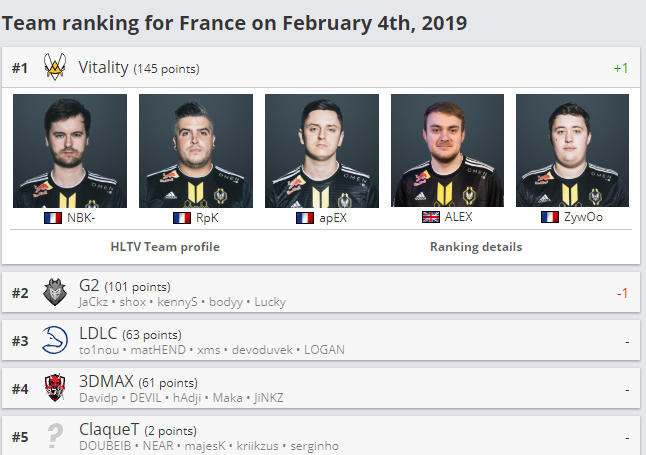Click ZywOo player name

click(x=583, y=217)
